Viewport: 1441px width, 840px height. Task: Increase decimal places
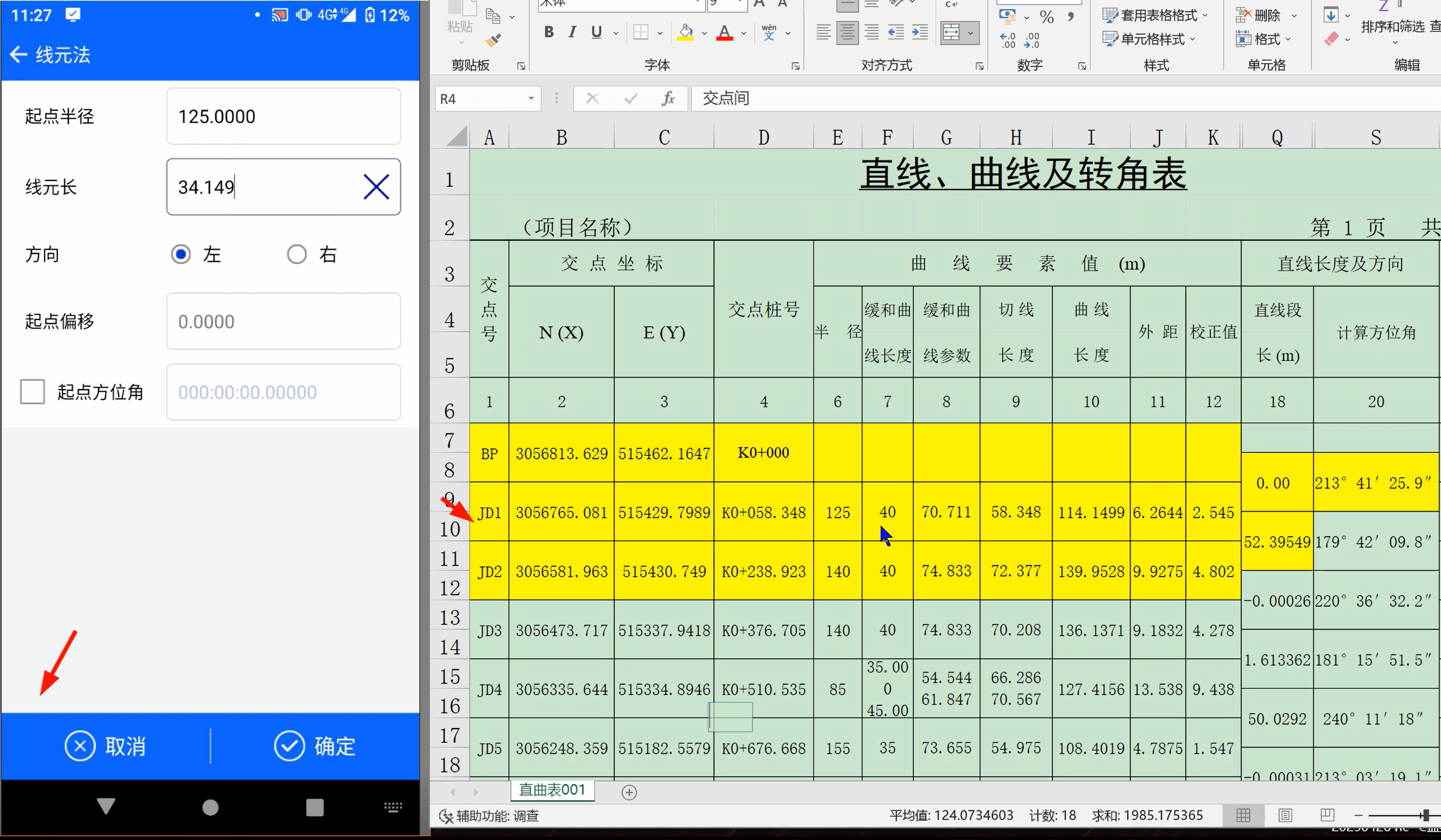pos(1008,41)
